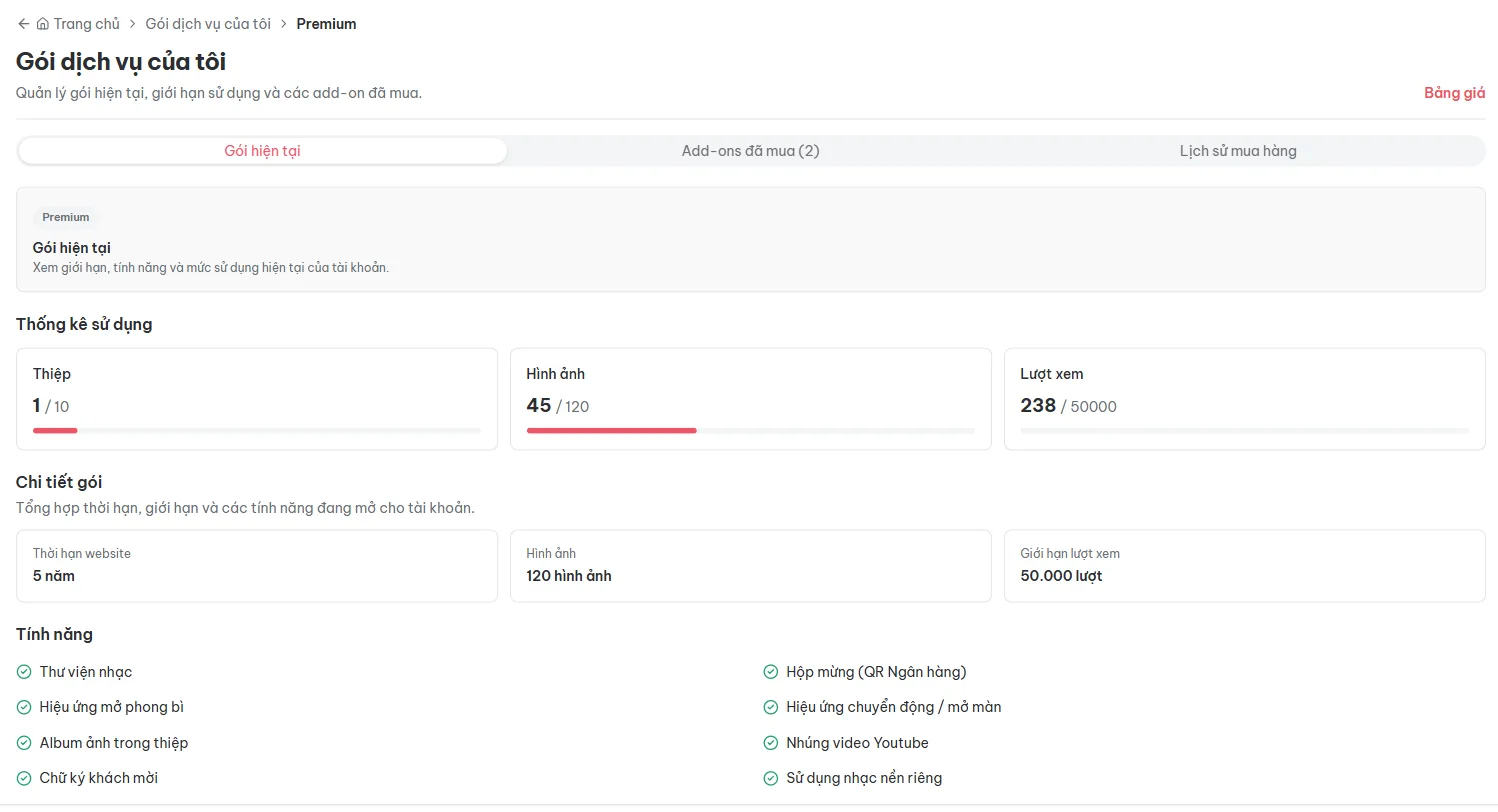Go to Trang chủ via breadcrumb text
This screenshot has height=812, width=1498.
[87, 24]
